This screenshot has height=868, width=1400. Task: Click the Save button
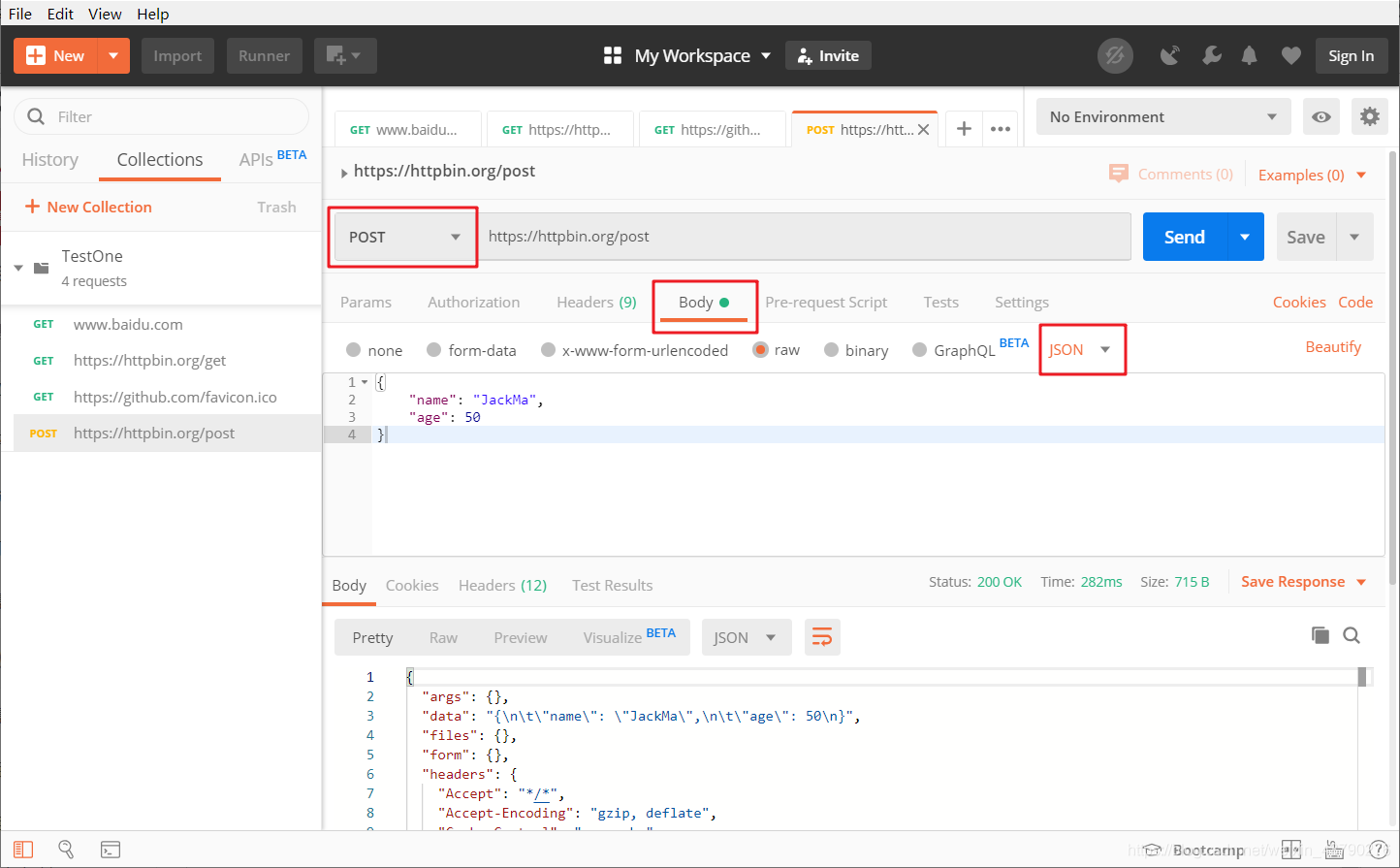[x=1306, y=237]
